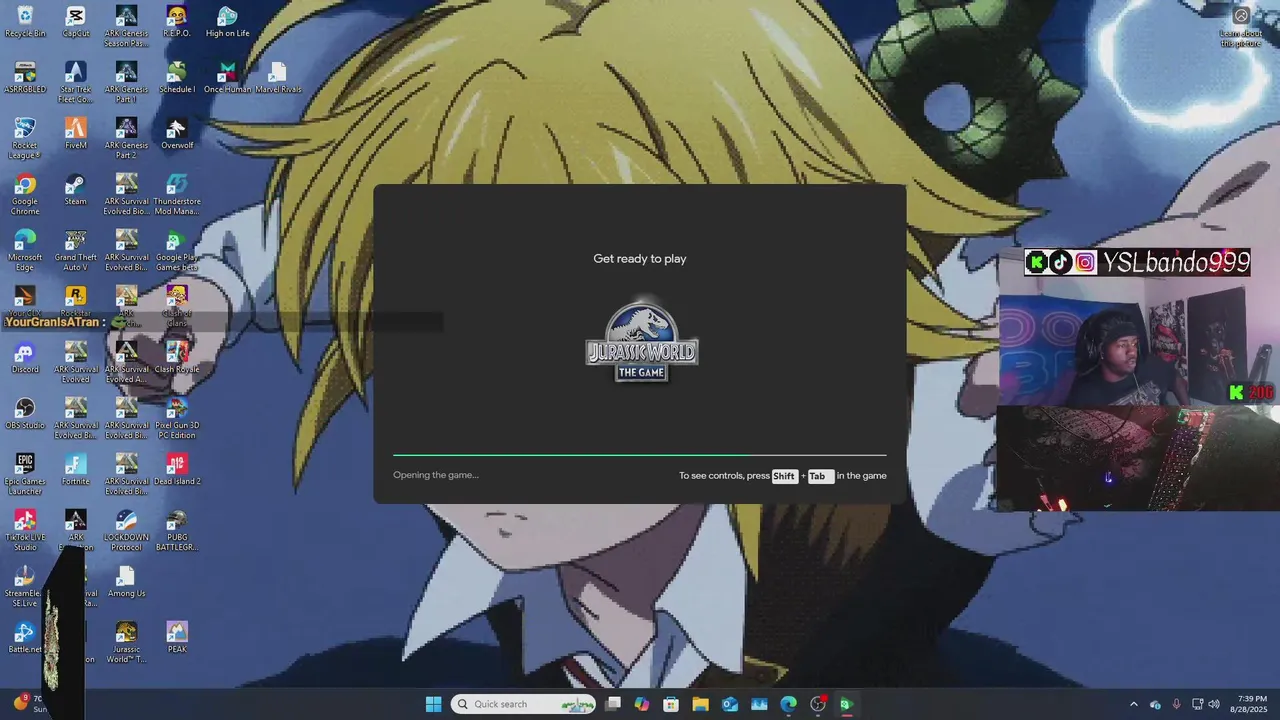Click the Jurassic World logo in dialog
The width and height of the screenshot is (1280, 720).
[x=641, y=341]
